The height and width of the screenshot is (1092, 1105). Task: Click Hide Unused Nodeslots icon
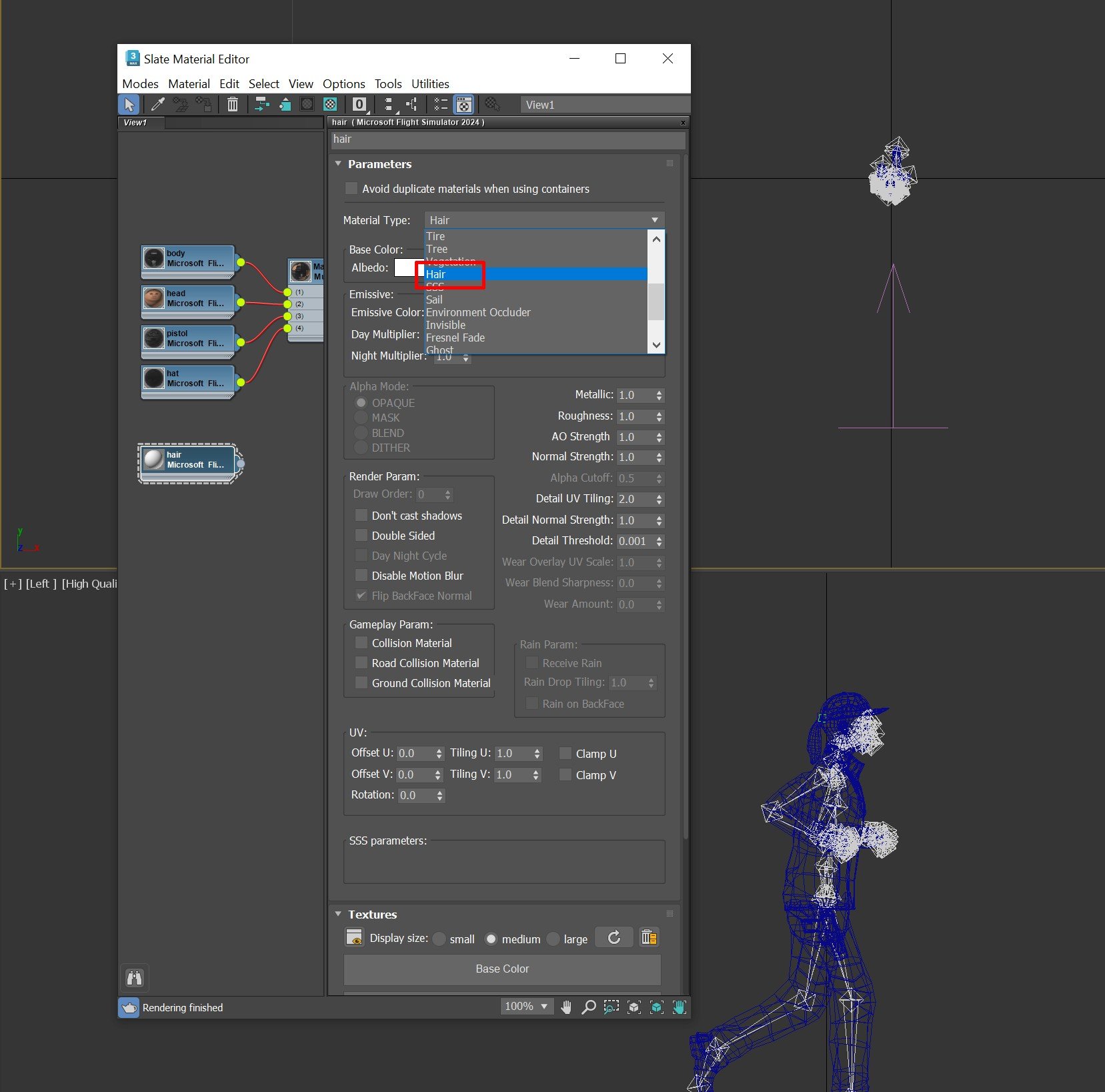pyautogui.click(x=285, y=104)
